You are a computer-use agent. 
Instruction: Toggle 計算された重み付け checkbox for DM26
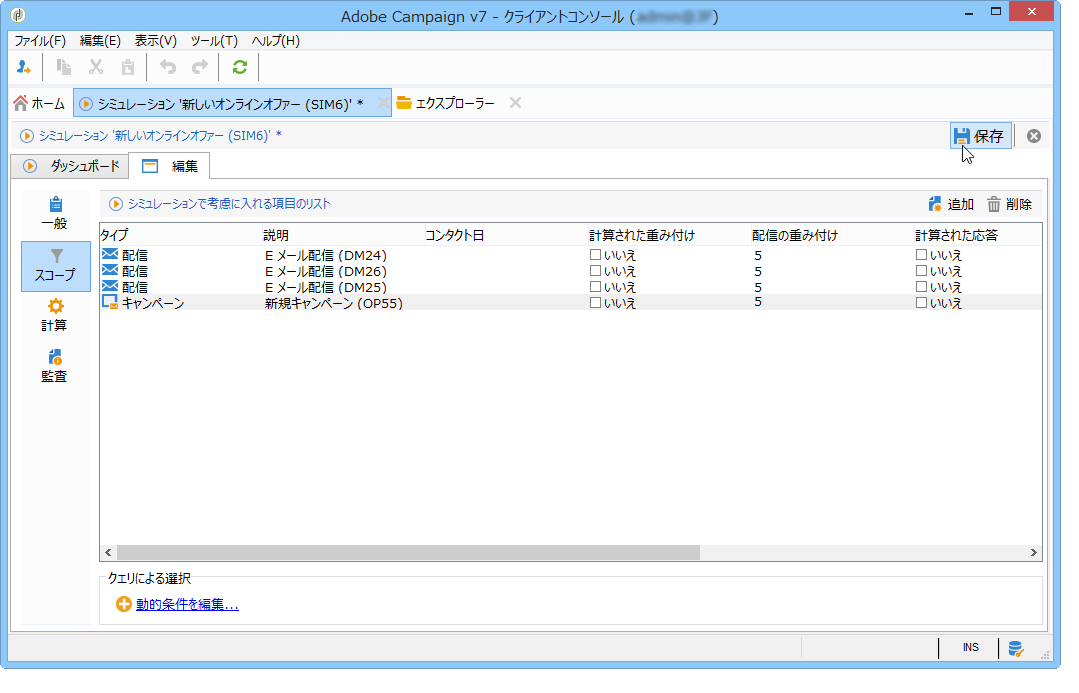pyautogui.click(x=595, y=271)
